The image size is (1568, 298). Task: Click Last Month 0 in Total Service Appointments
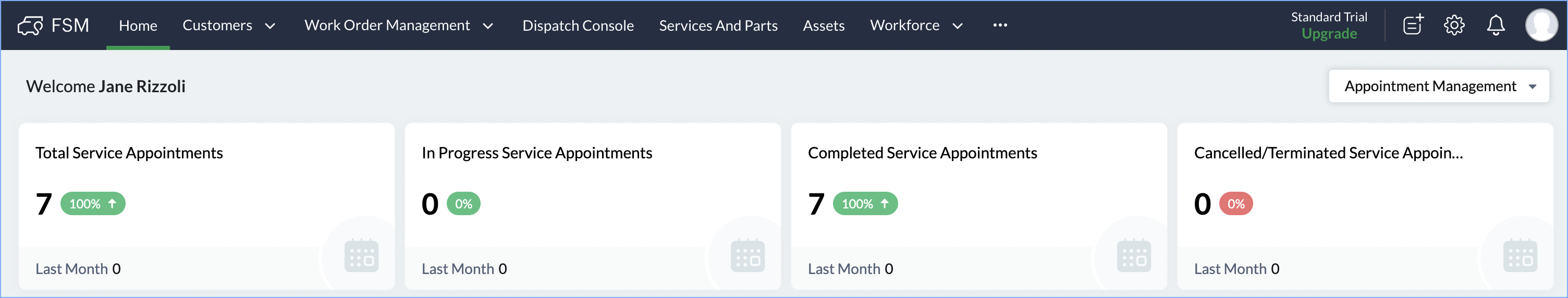78,269
